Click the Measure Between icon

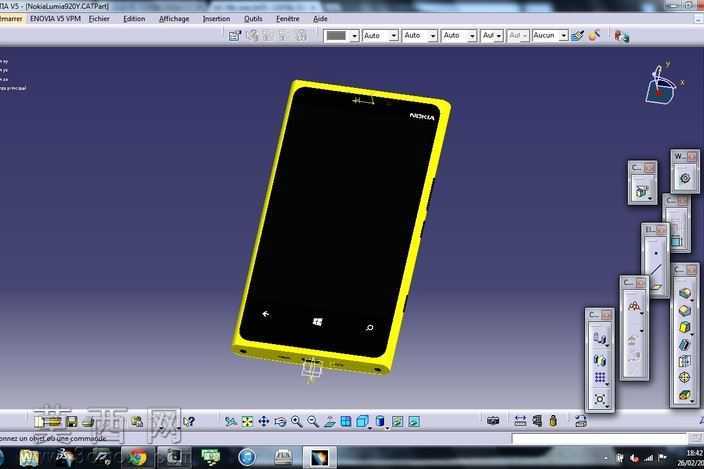click(520, 421)
